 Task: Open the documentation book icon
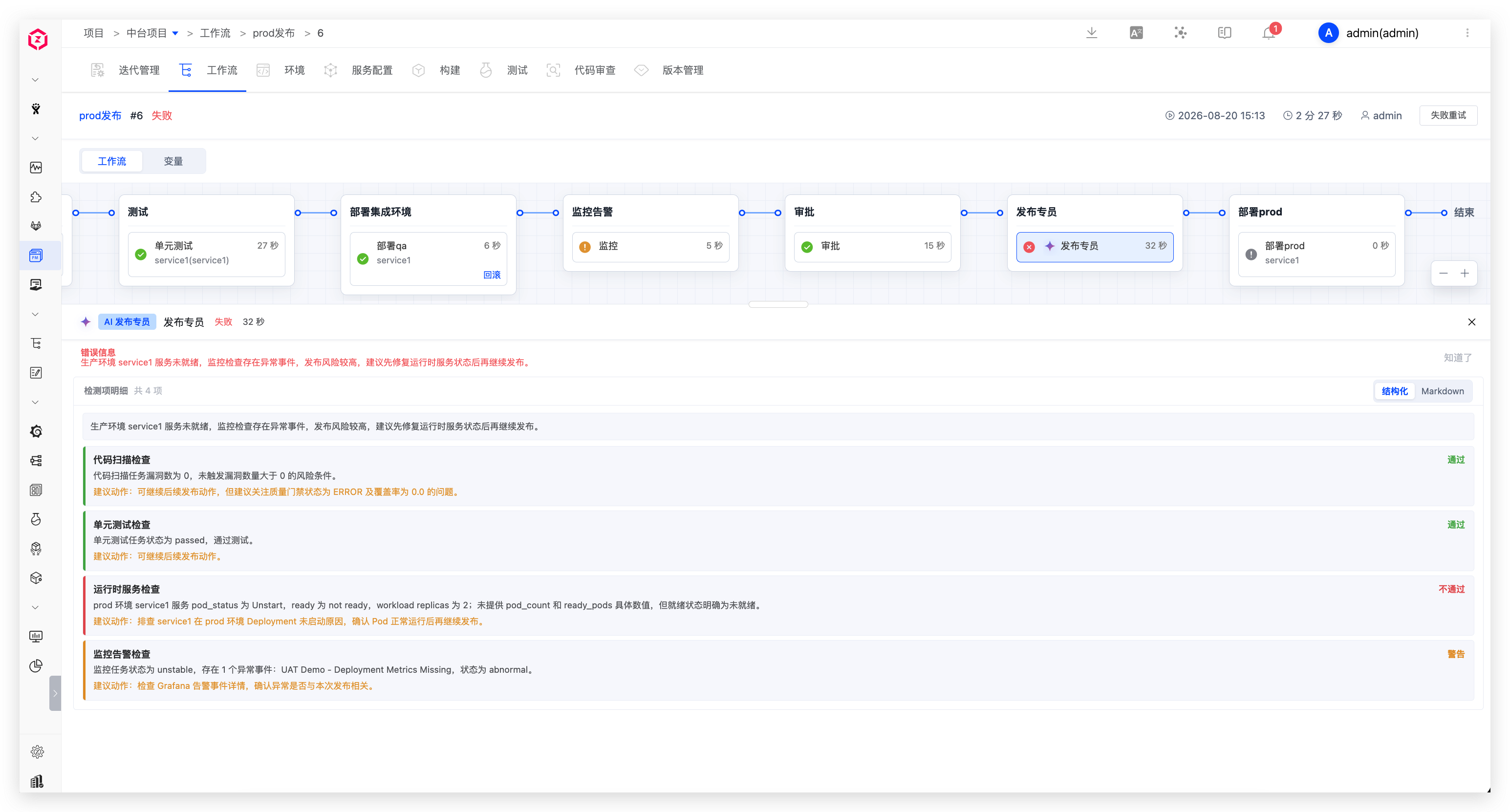click(1225, 33)
